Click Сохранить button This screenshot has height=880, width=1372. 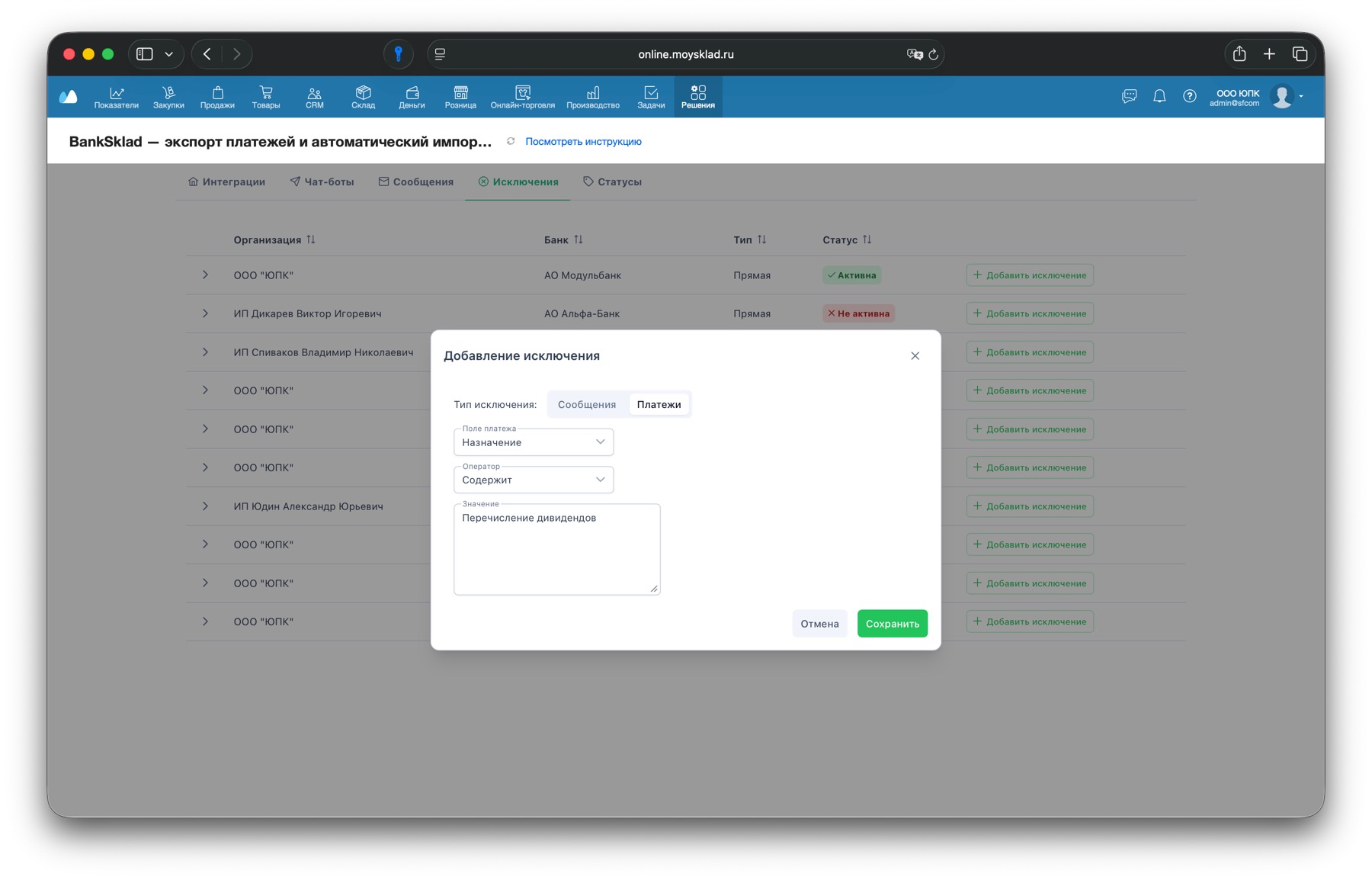tap(893, 624)
